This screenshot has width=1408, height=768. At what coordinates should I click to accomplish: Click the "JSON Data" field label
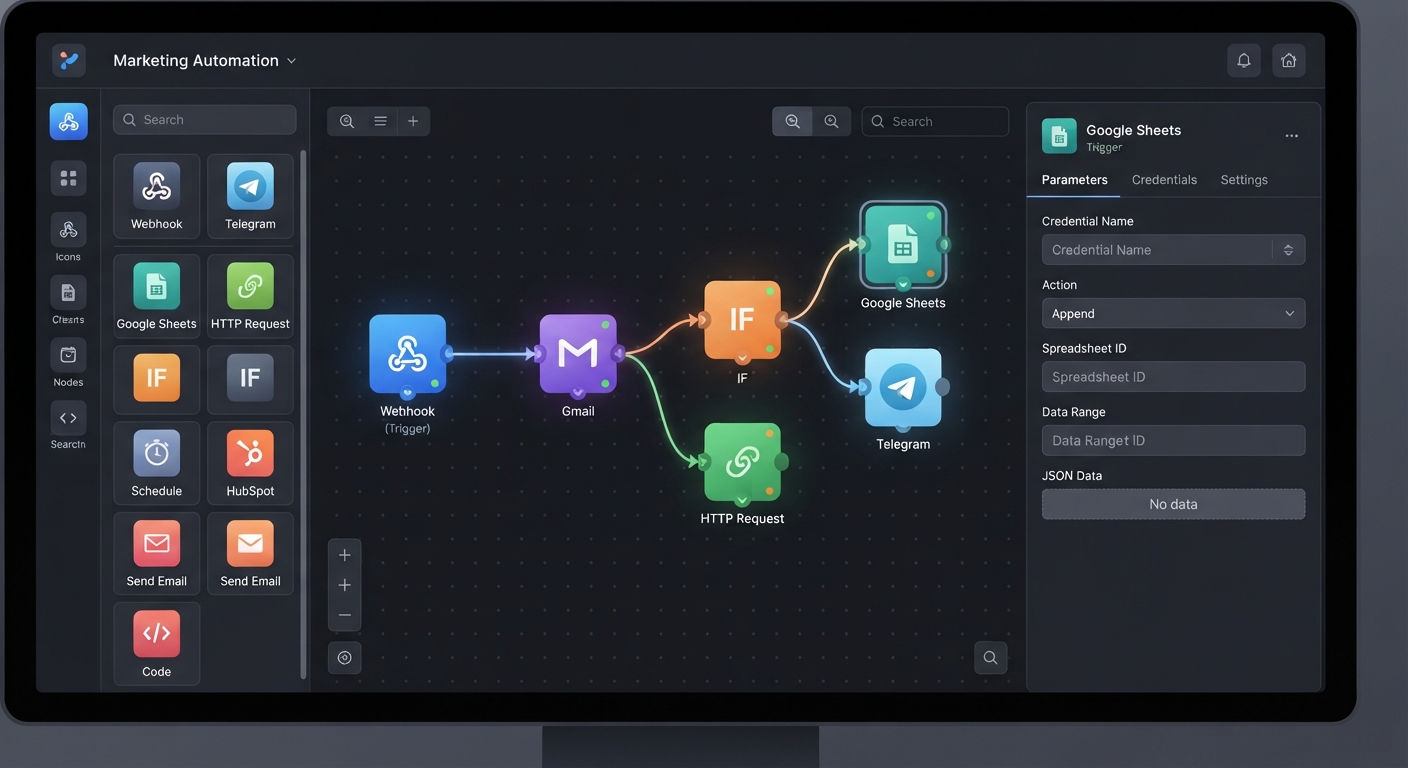pyautogui.click(x=1072, y=476)
